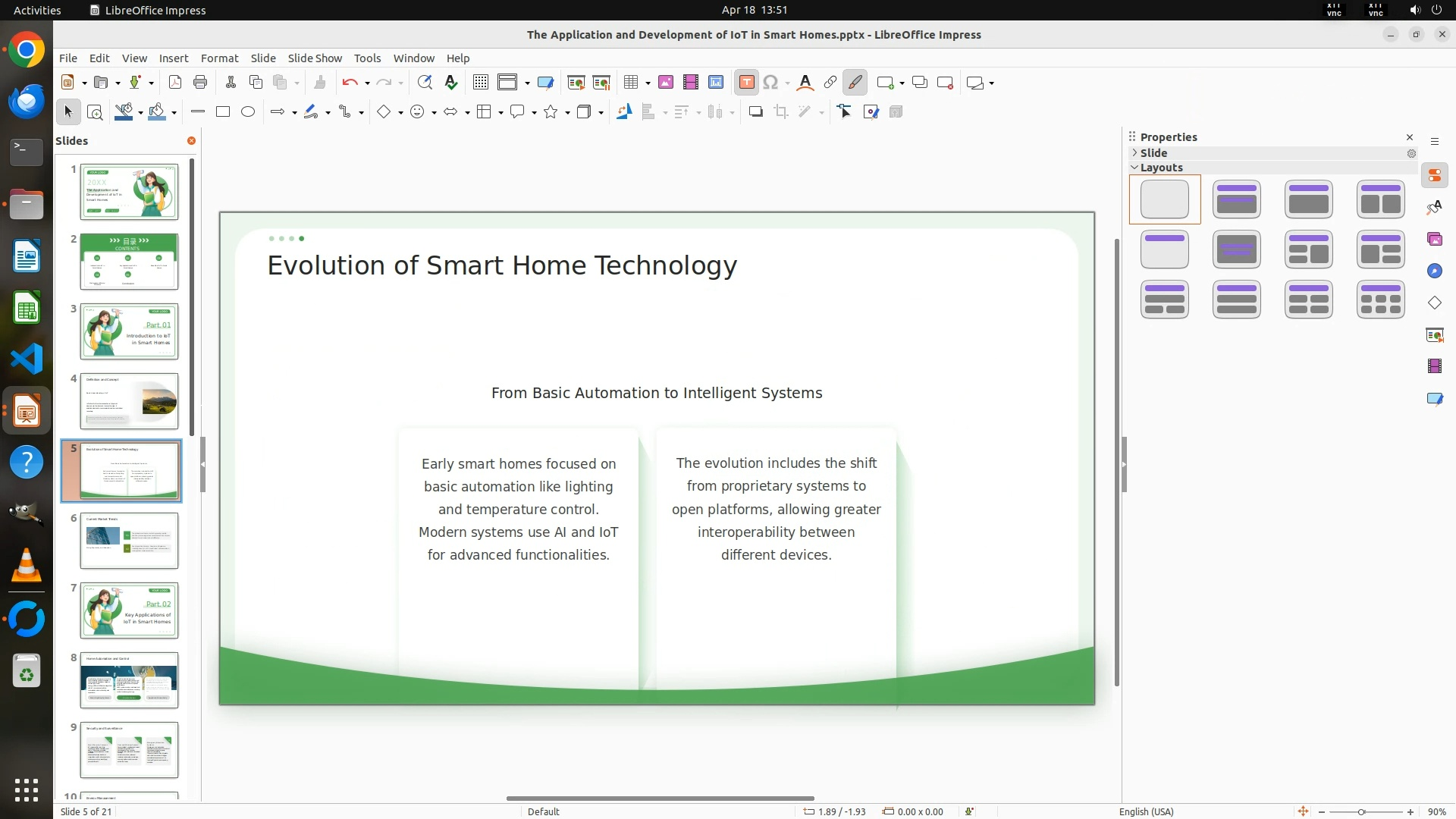Open the Slide Show menu
This screenshot has height=819, width=1456.
315,58
